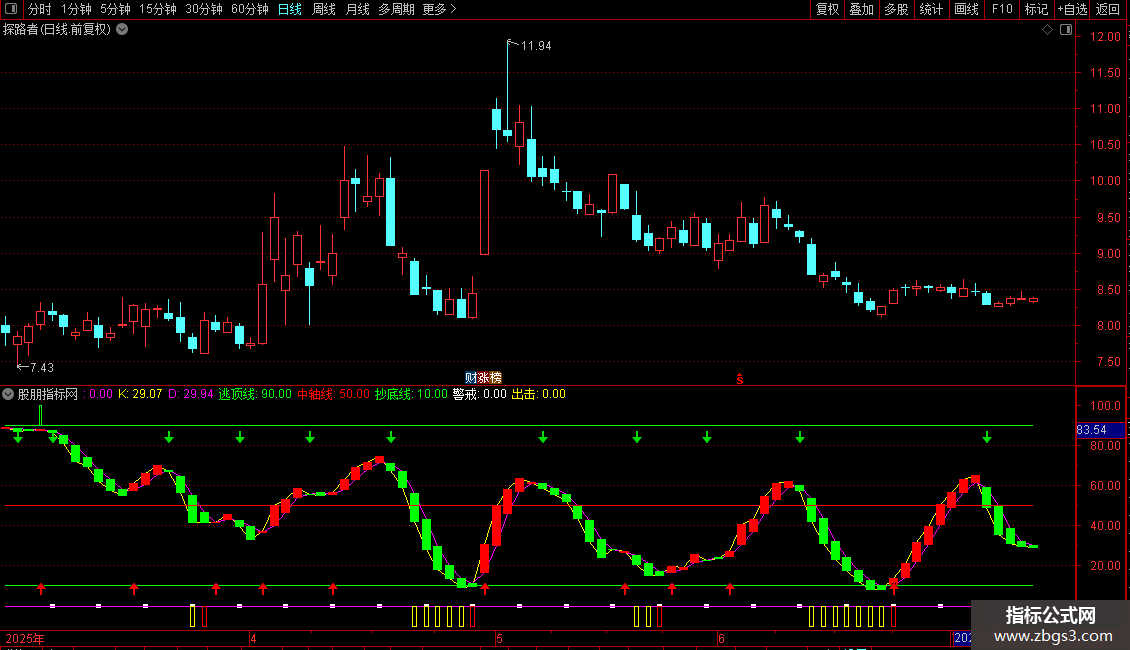1130x650 pixels.
Task: Click the 逃顶线: 90.00 readout
Action: (255, 394)
